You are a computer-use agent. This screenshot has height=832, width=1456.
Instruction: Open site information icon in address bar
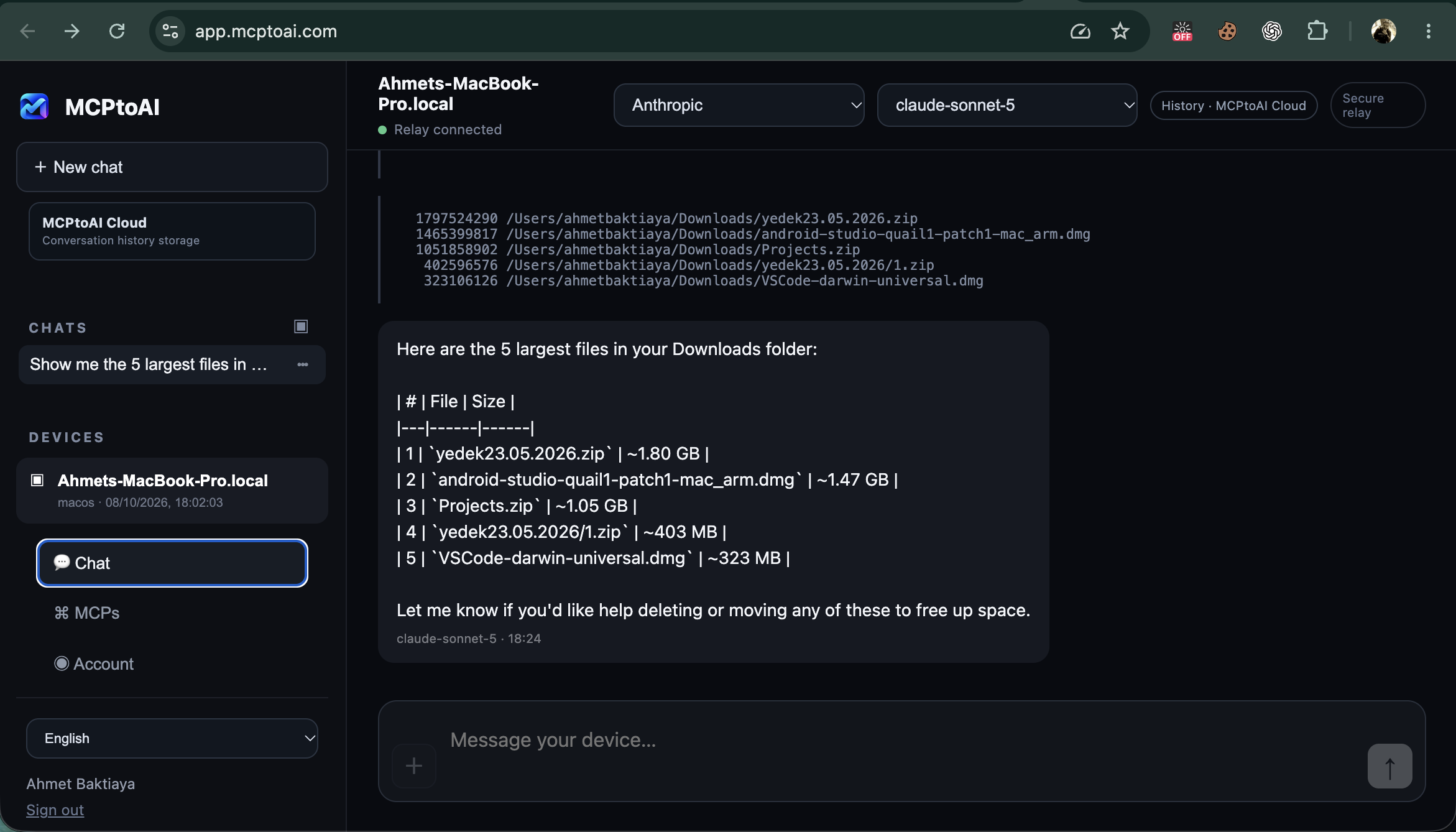tap(170, 31)
